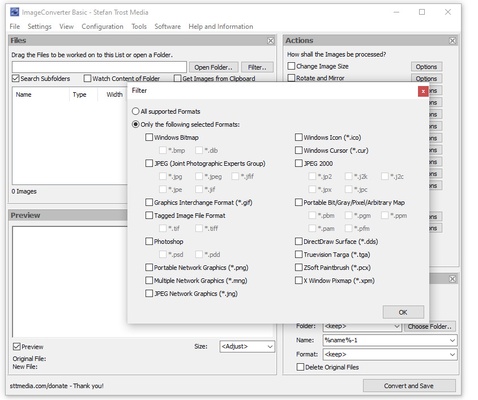
Task: Sort file list by Width column
Action: [x=113, y=95]
